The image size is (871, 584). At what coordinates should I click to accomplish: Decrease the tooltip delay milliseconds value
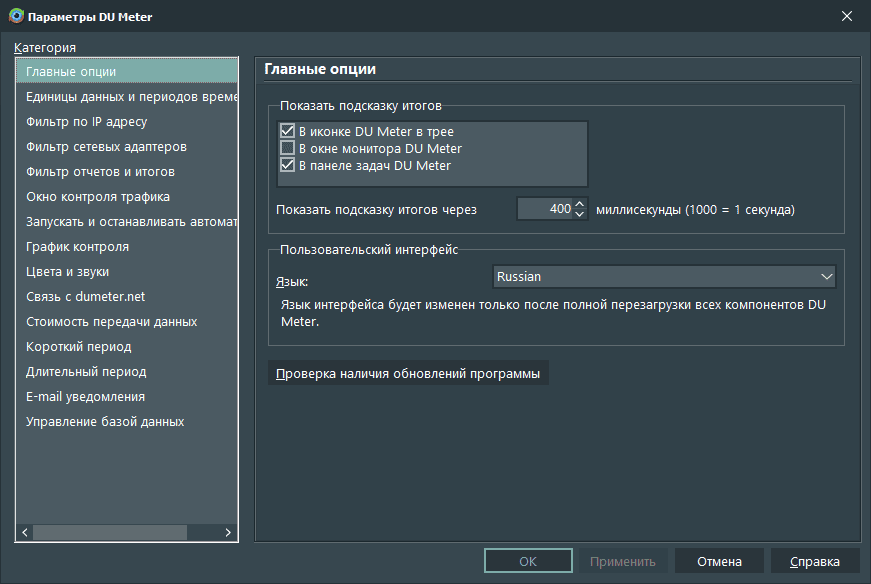point(579,215)
